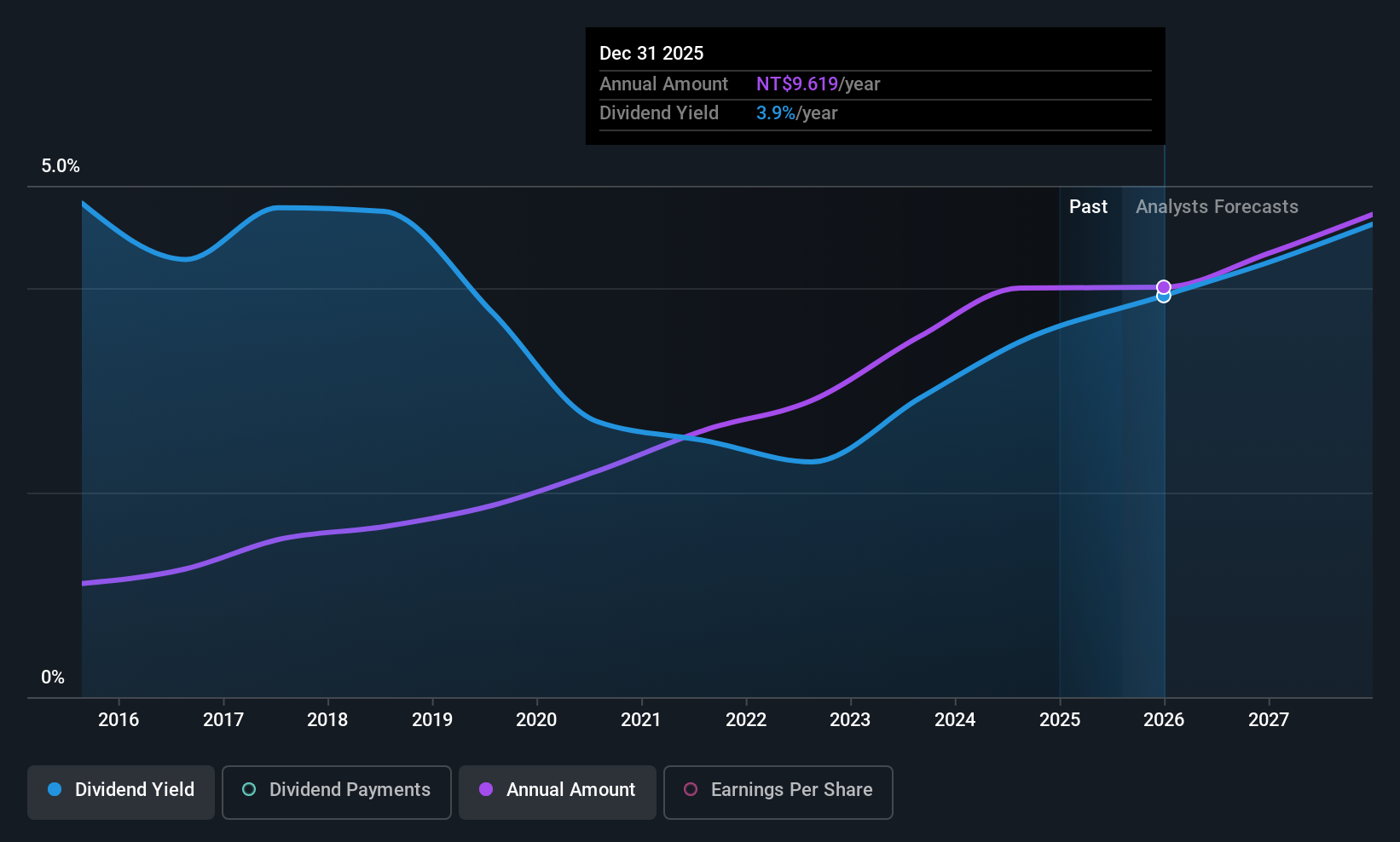Click the 5.0% y-axis label
The image size is (1400, 842).
61,166
